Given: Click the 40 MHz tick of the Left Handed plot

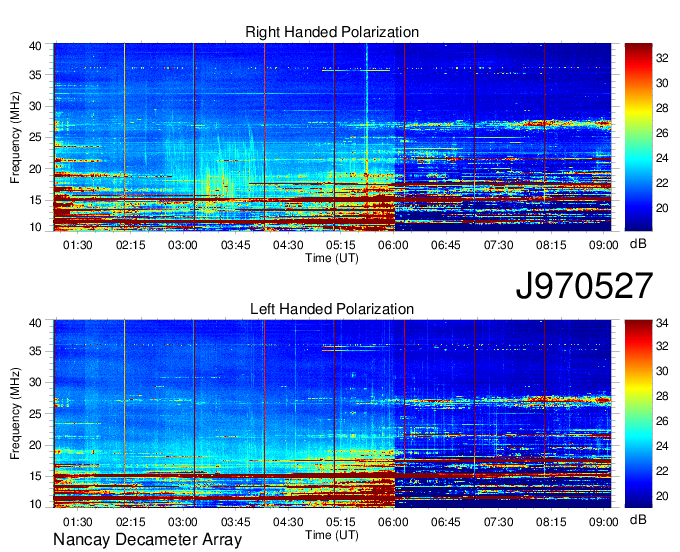Looking at the screenshot, I should click(x=35, y=323).
